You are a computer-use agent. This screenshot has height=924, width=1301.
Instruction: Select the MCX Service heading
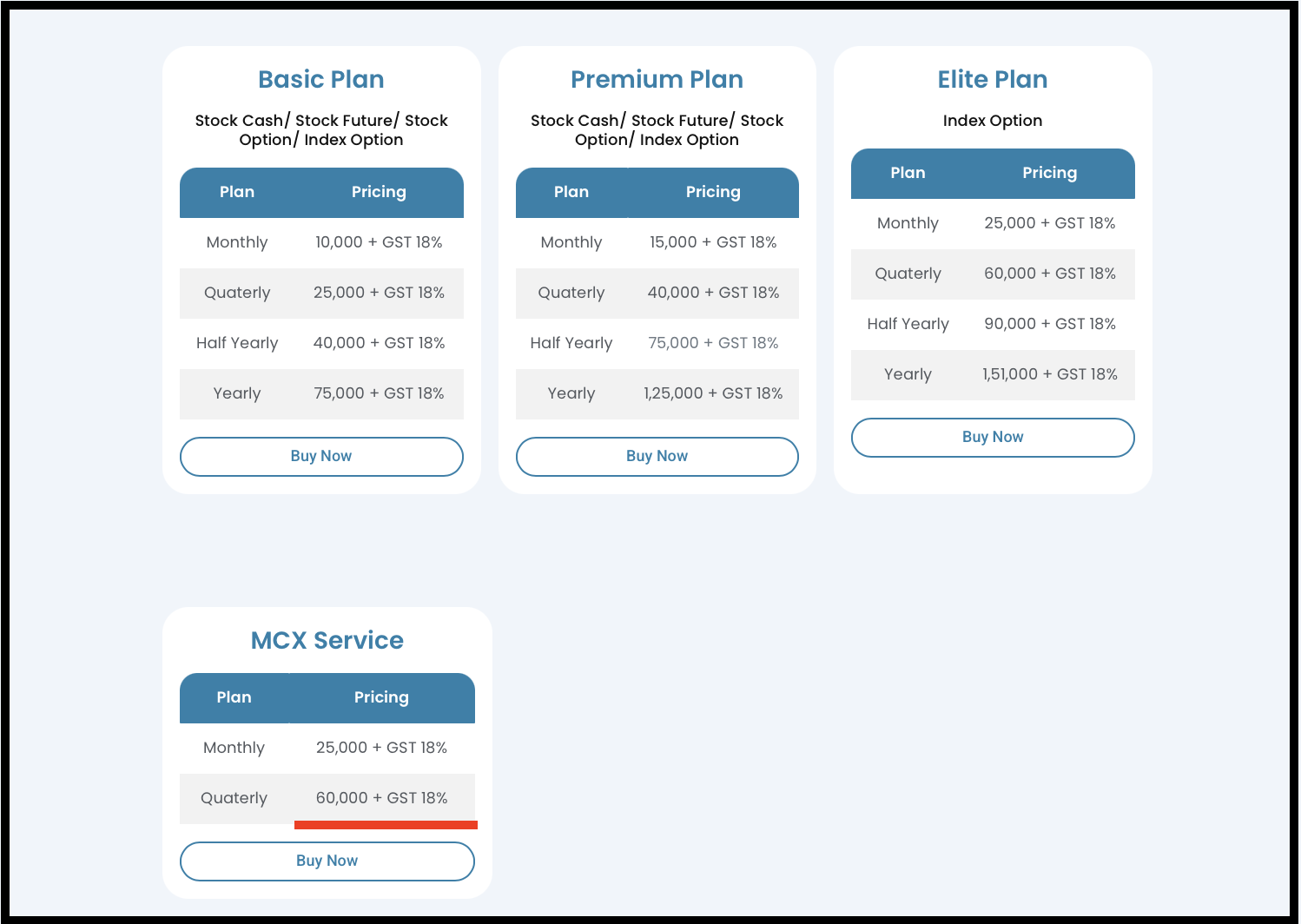pos(327,640)
